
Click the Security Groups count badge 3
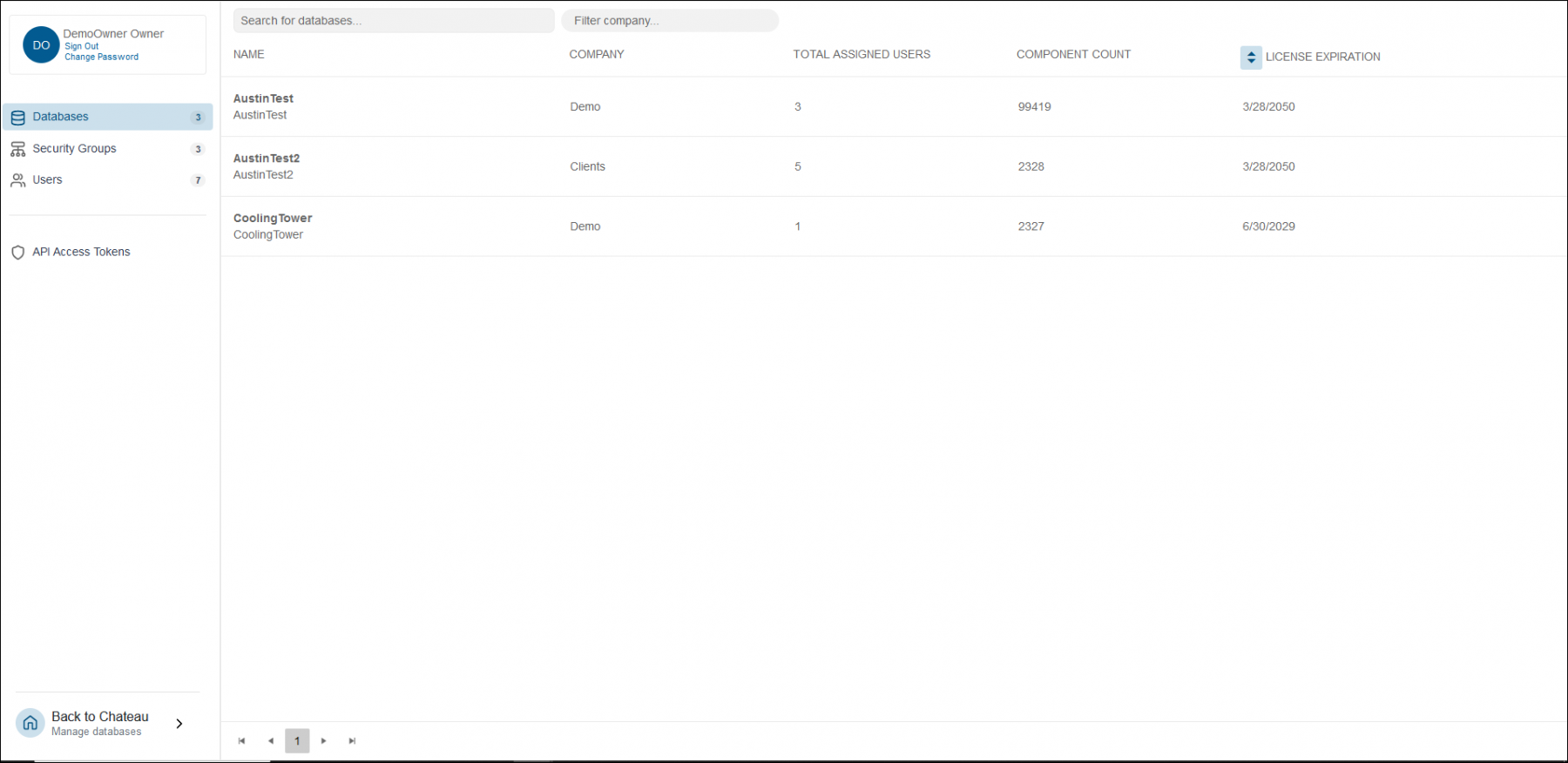198,149
